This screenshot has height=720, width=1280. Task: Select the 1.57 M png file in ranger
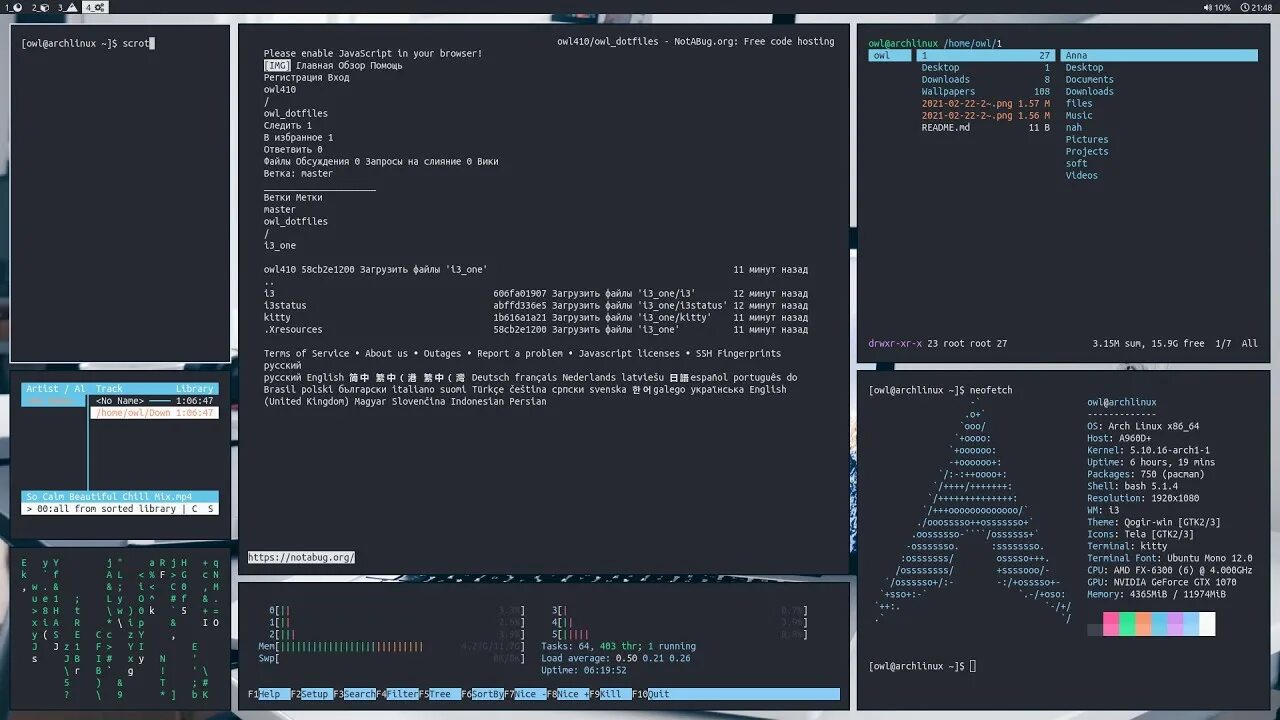coord(985,103)
